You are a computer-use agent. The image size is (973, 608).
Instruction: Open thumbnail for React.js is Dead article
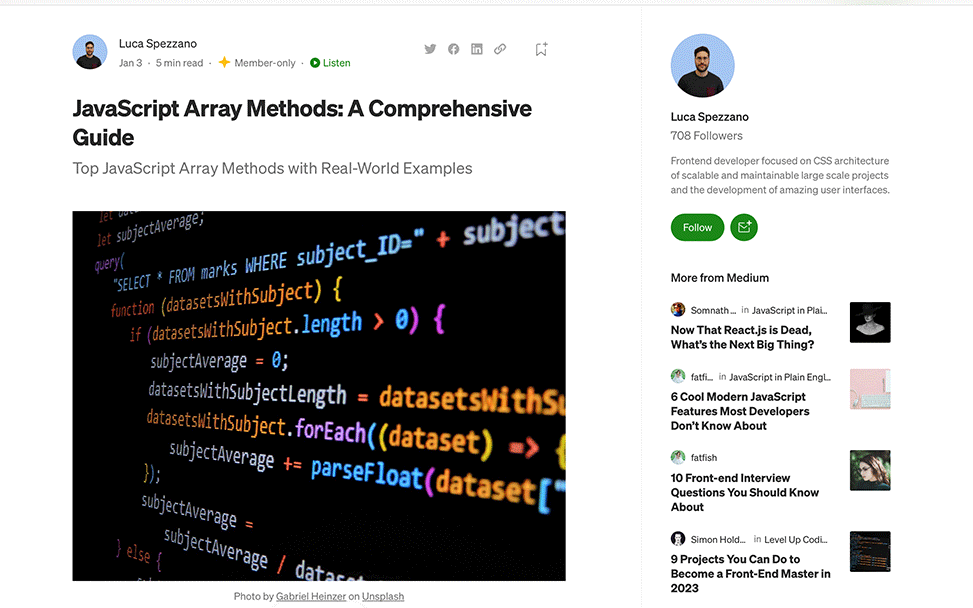870,323
